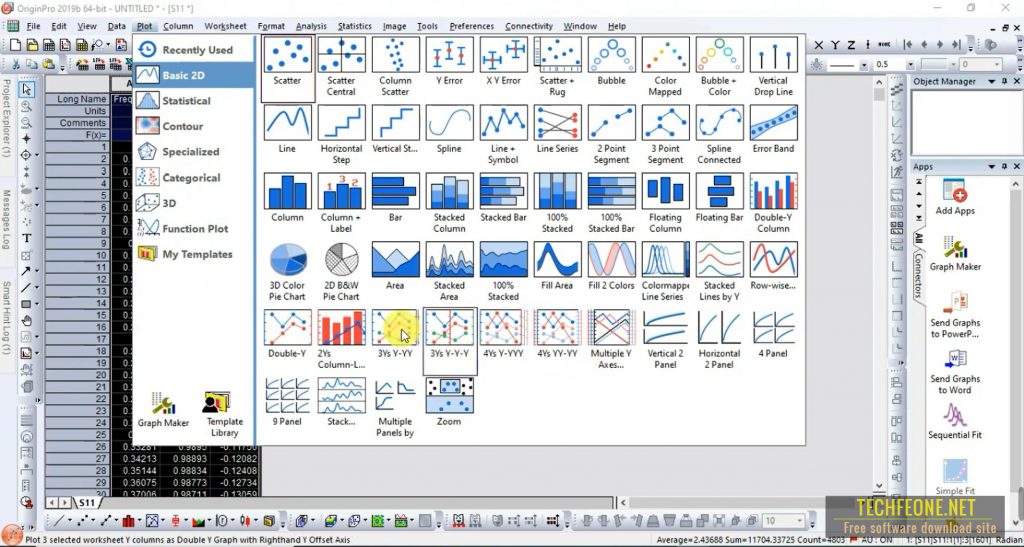
Task: Choose the Zoom plot template
Action: pos(449,403)
